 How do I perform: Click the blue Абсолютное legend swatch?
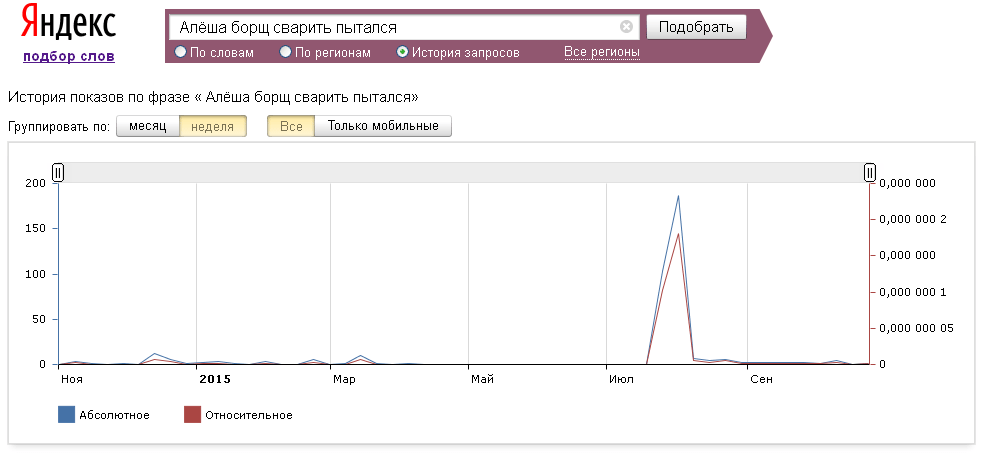point(67,414)
